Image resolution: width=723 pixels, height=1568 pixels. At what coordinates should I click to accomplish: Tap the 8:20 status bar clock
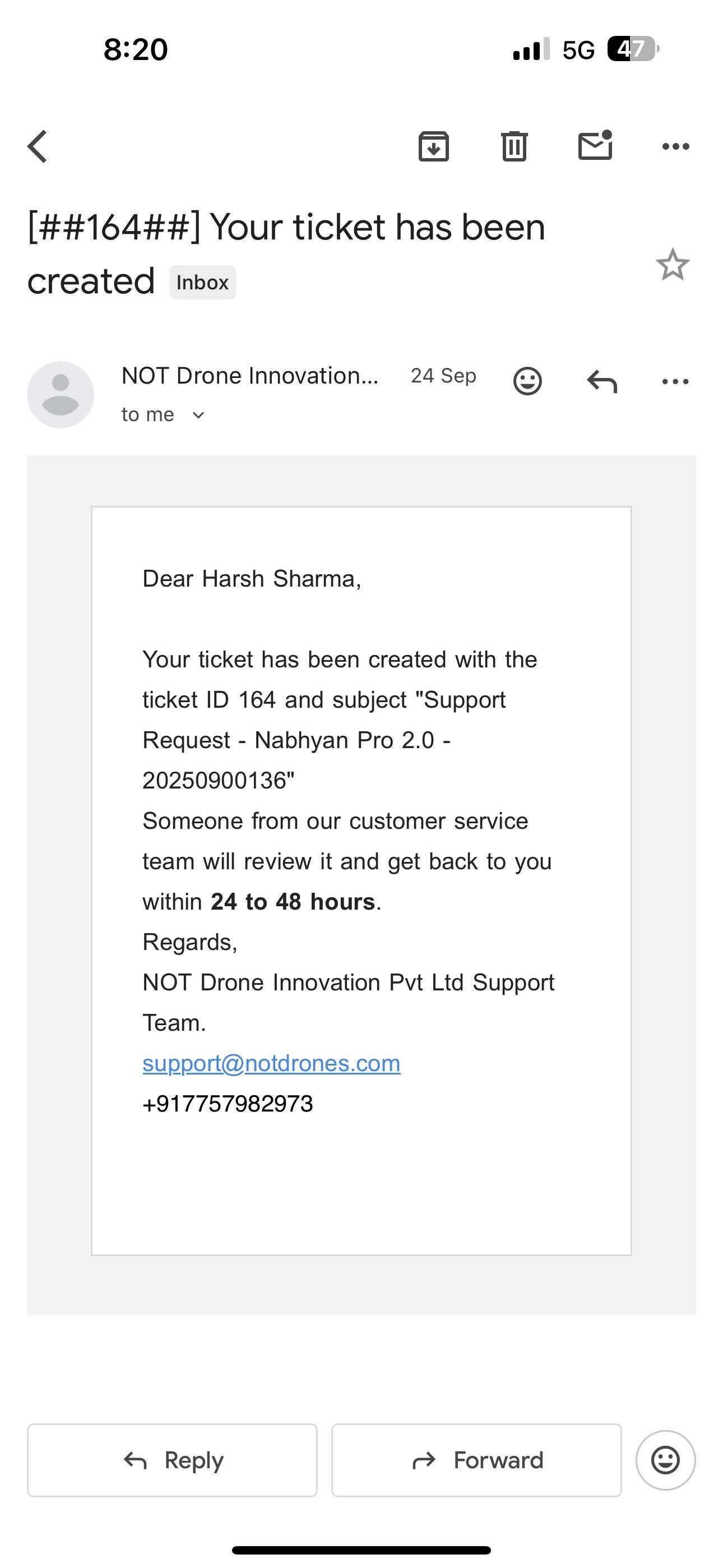[135, 49]
